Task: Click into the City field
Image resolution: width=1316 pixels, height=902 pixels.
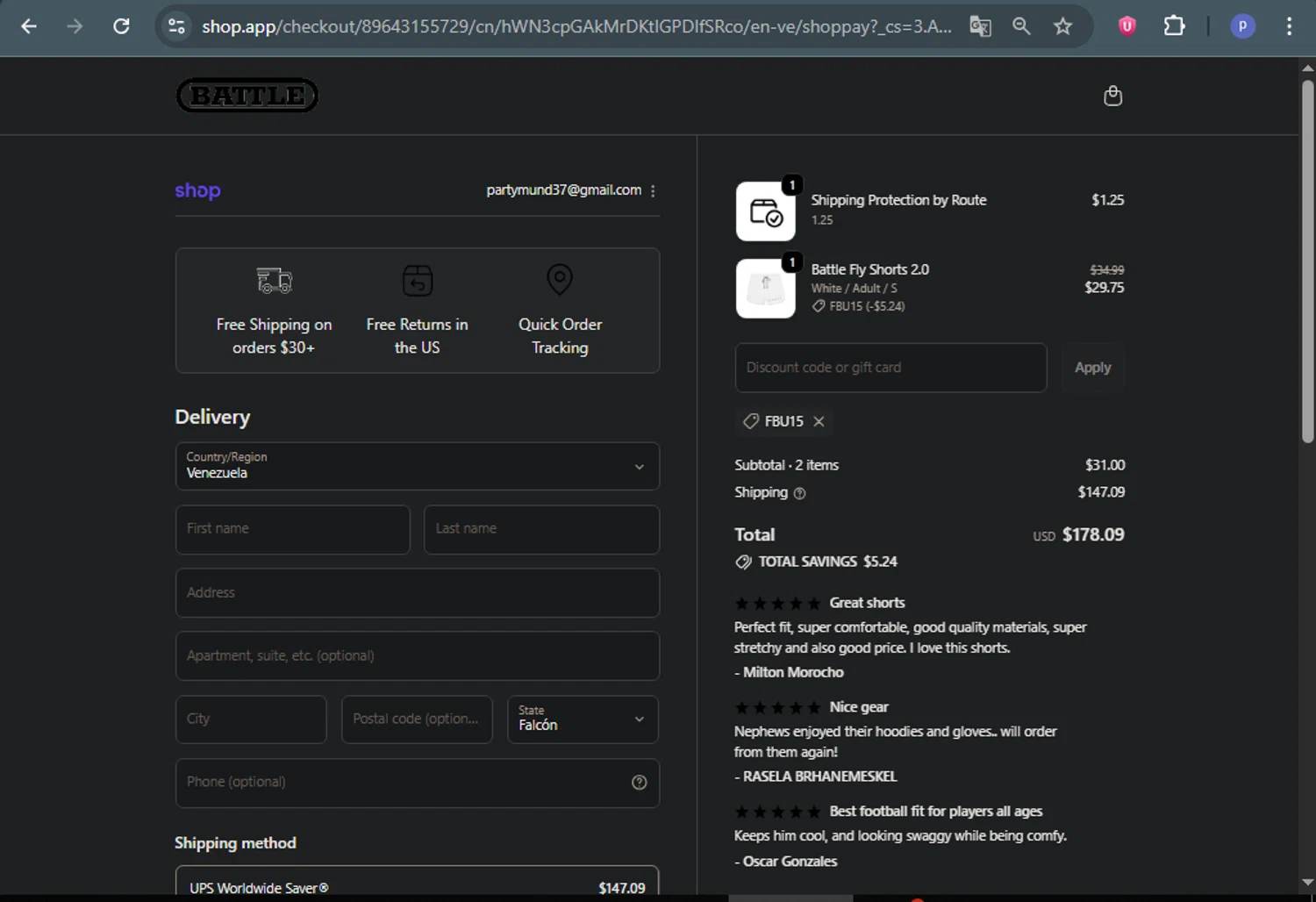Action: tap(251, 719)
